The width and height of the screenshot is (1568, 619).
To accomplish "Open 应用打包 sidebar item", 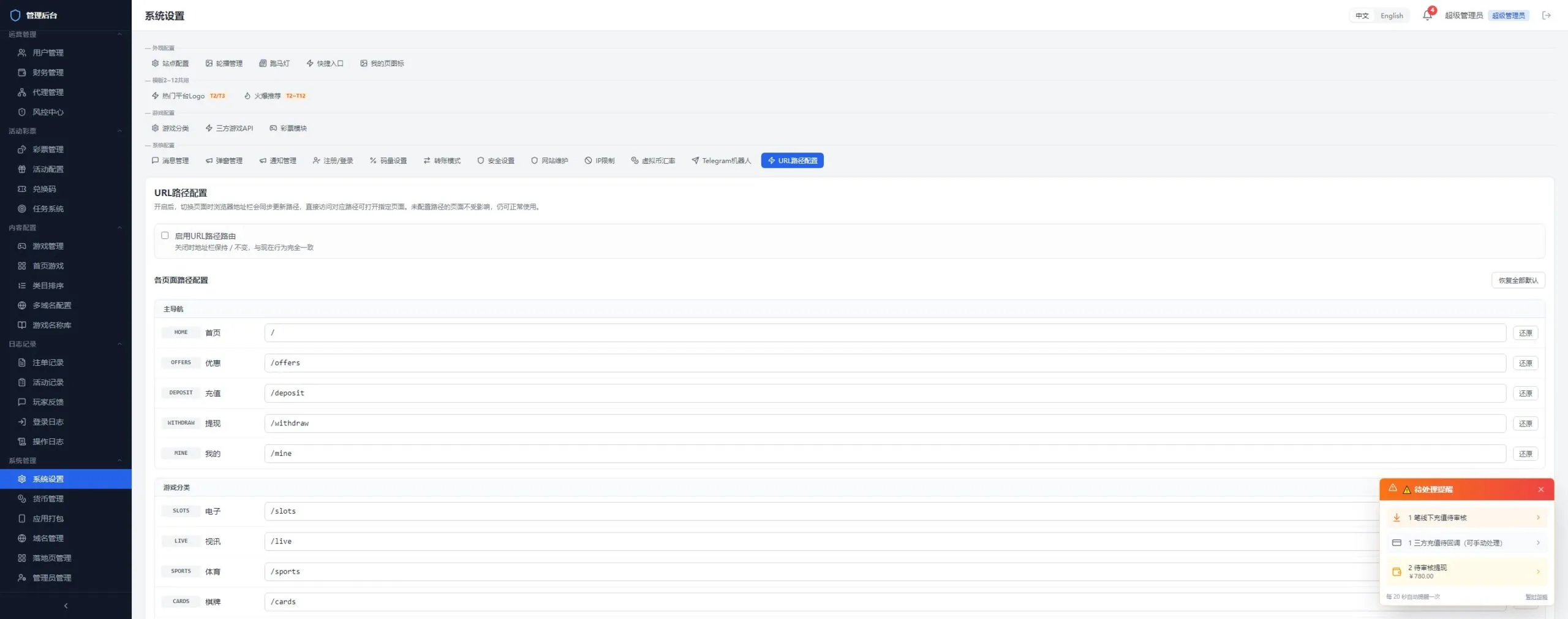I will point(66,518).
